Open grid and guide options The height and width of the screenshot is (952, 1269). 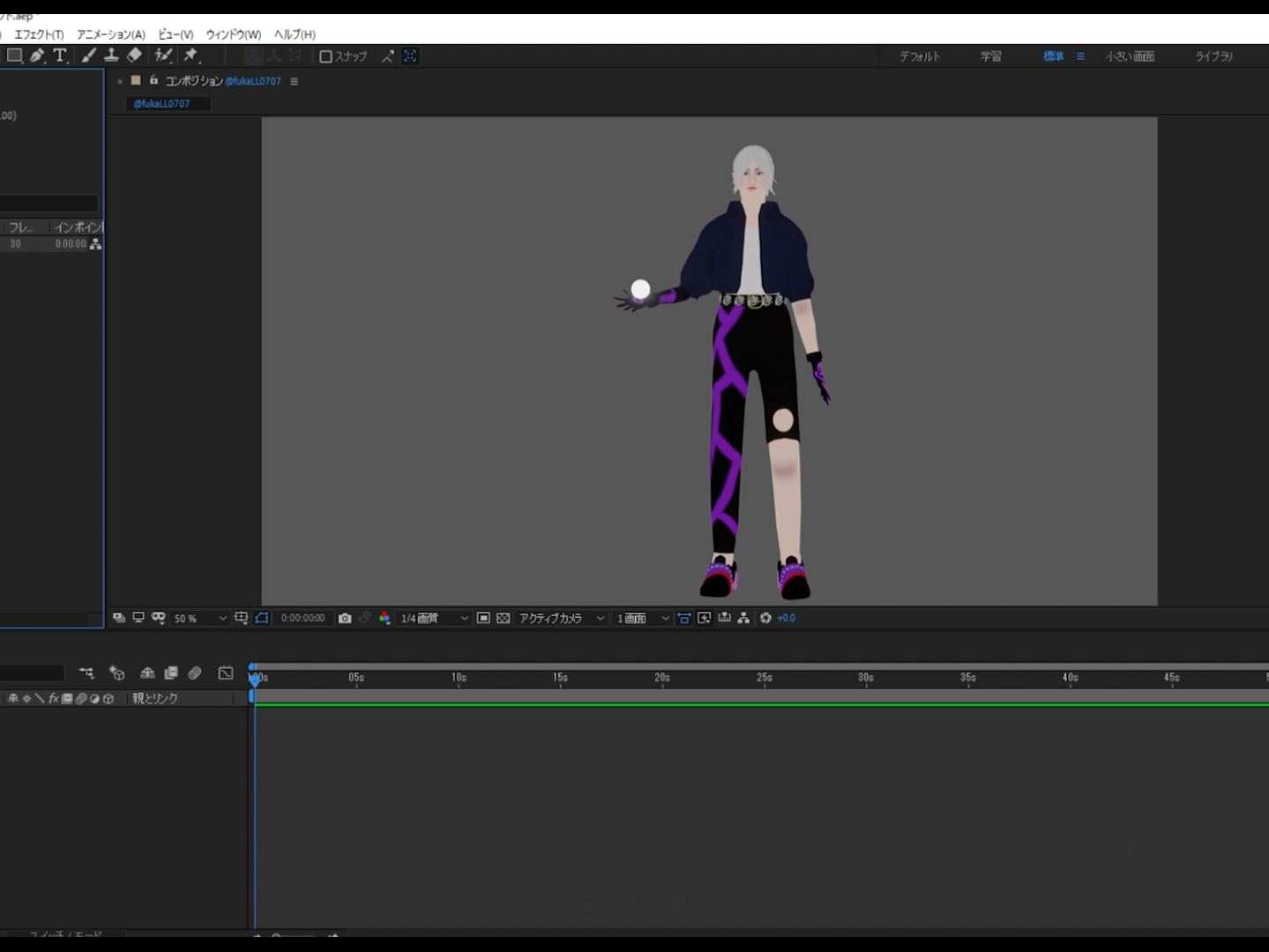tap(242, 618)
